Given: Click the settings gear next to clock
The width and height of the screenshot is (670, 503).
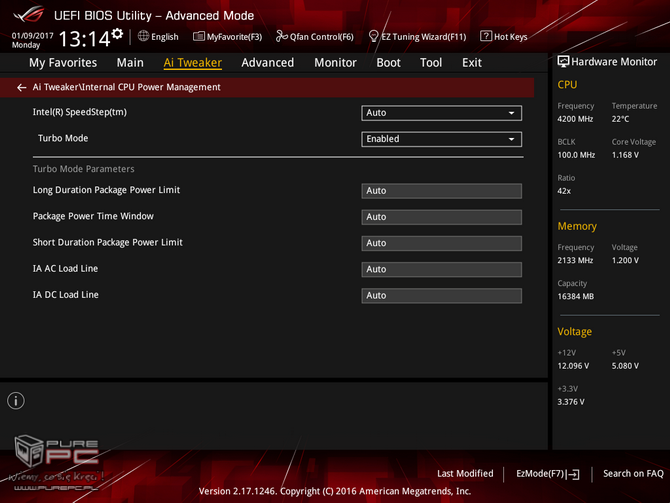Looking at the screenshot, I should pyautogui.click(x=117, y=33).
